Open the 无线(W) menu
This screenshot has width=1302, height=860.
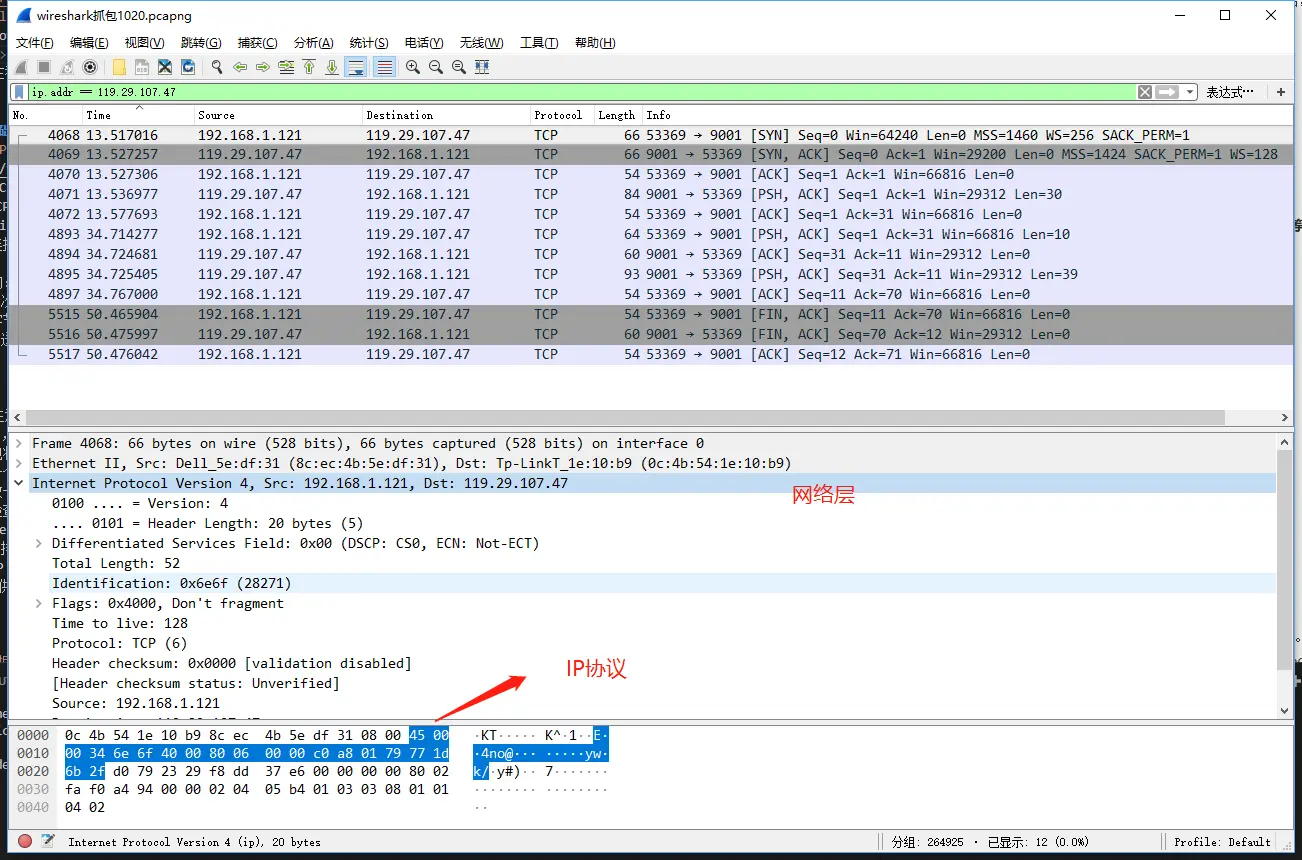[482, 43]
